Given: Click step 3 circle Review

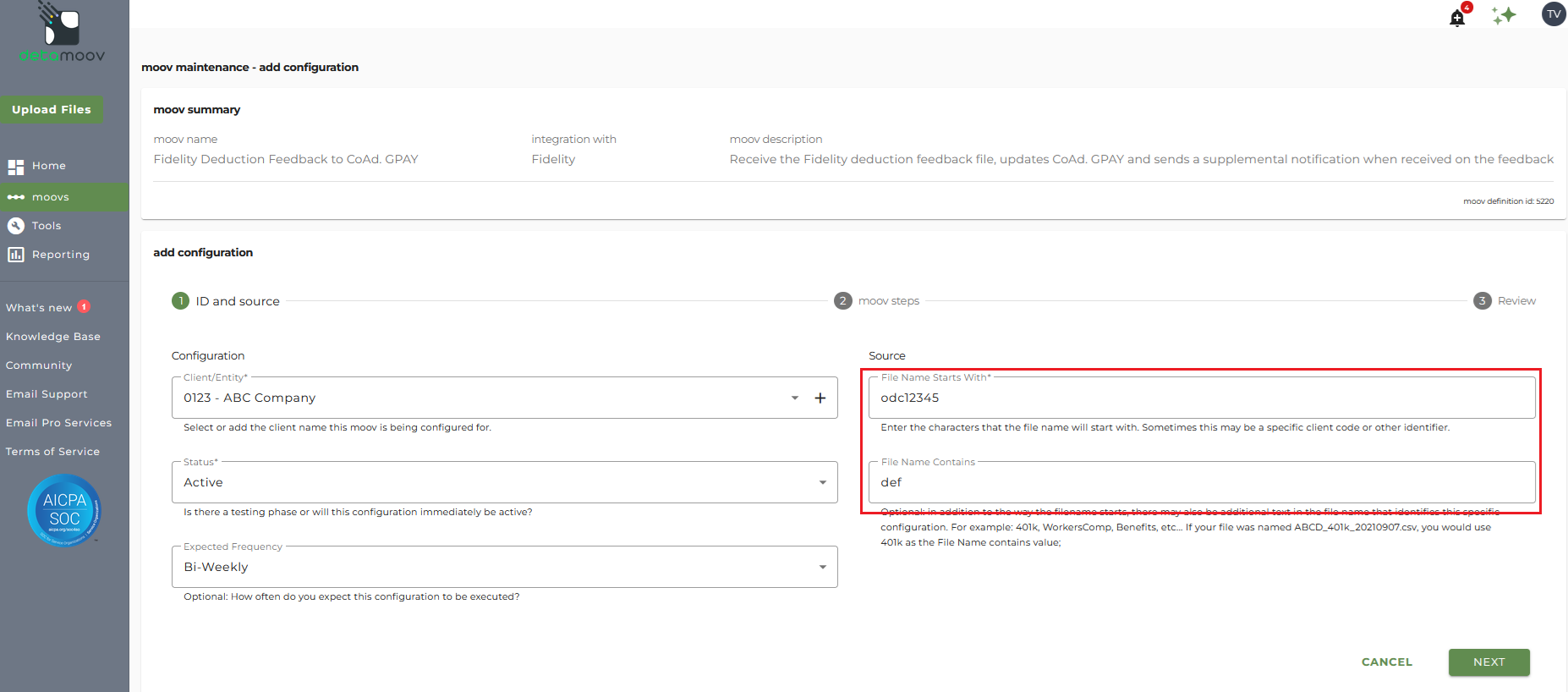Looking at the screenshot, I should 1482,300.
